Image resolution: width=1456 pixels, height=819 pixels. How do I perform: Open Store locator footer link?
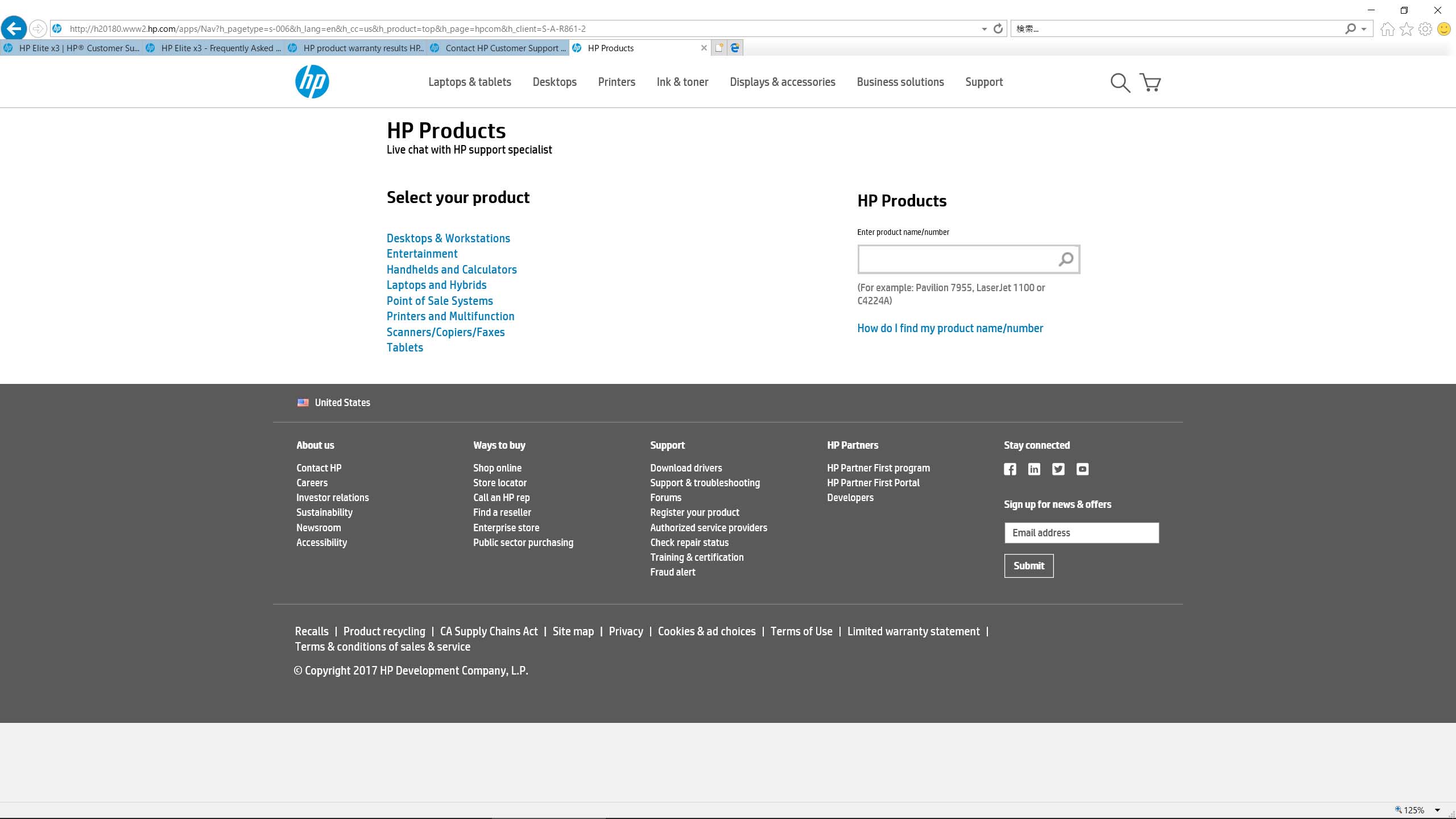(x=500, y=483)
